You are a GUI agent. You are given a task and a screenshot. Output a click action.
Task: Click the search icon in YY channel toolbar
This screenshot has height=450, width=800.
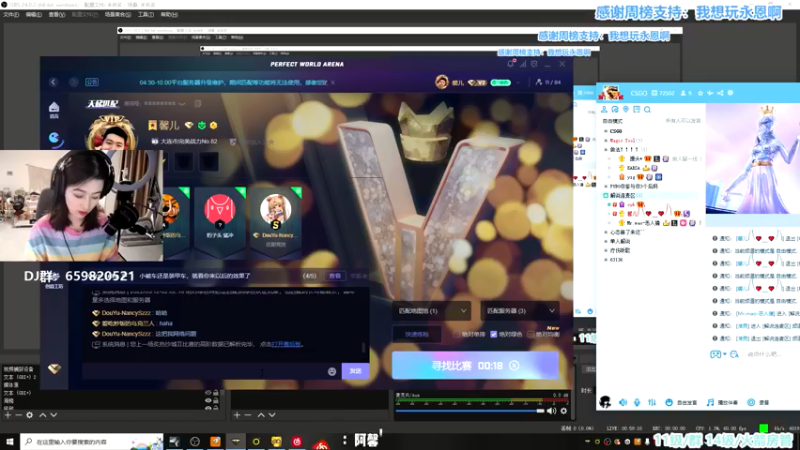click(647, 109)
